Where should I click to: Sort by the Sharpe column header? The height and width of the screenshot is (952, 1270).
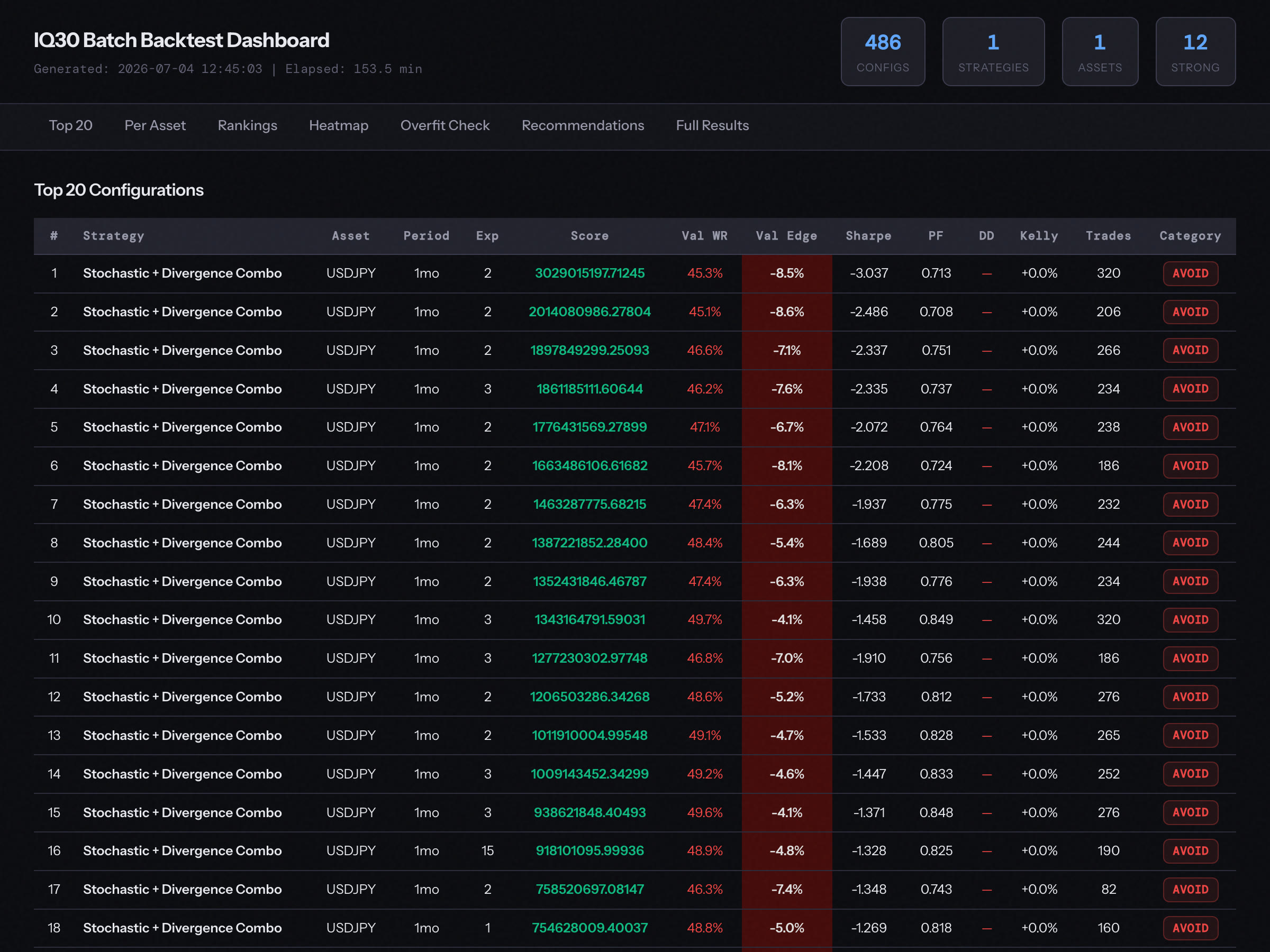tap(869, 236)
